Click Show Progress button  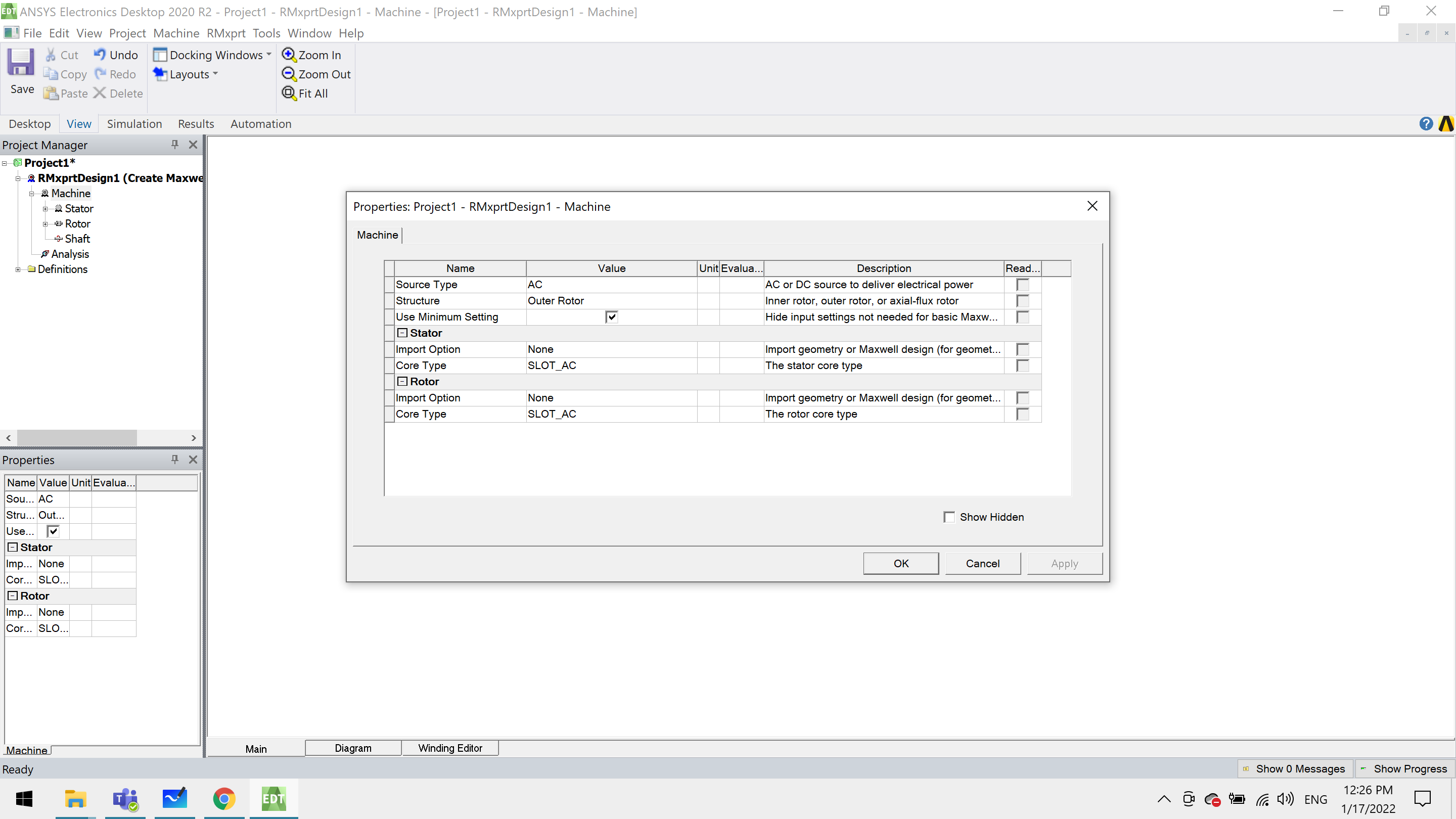1404,768
